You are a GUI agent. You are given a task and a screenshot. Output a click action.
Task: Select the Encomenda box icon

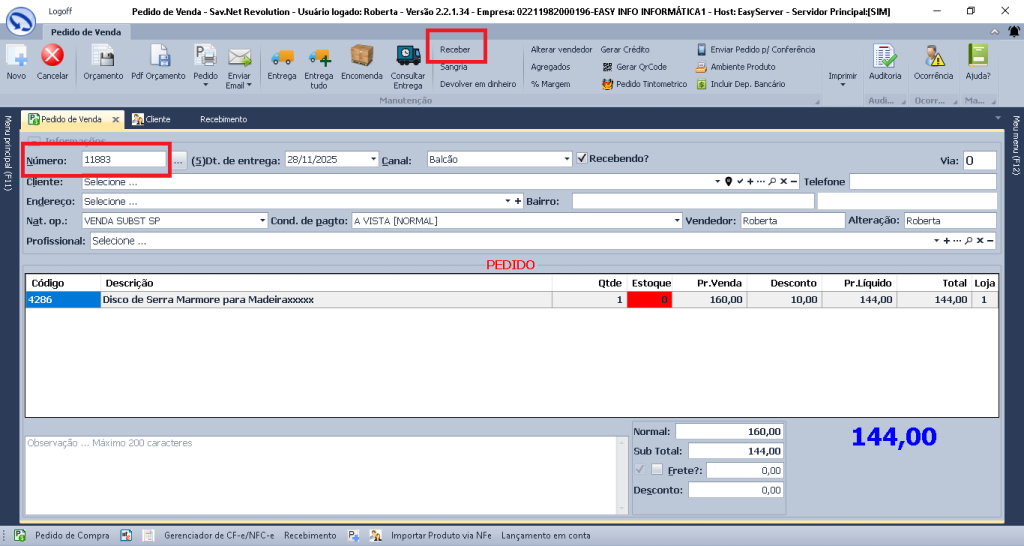pyautogui.click(x=361, y=56)
